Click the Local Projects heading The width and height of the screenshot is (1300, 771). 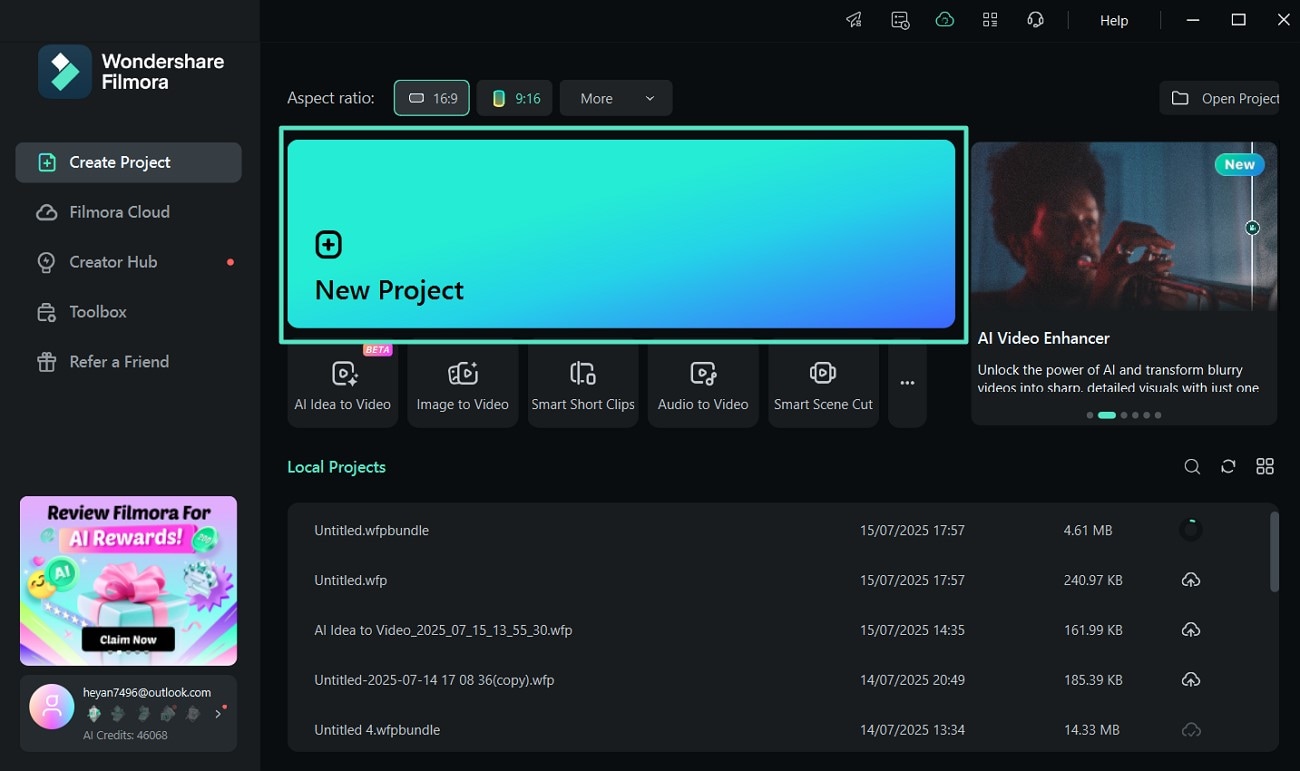[x=336, y=467]
